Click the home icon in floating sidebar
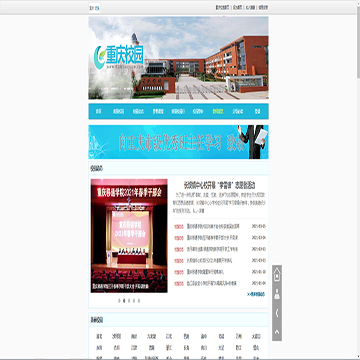This screenshot has height=360, width=360. point(277,275)
